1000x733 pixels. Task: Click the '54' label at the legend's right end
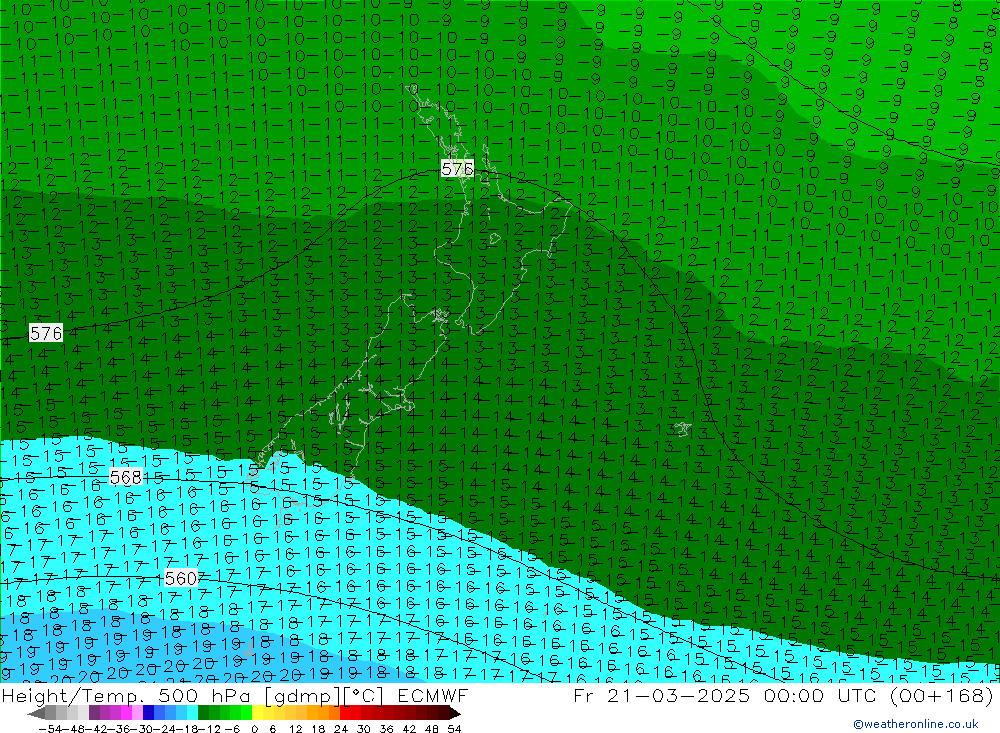click(454, 728)
